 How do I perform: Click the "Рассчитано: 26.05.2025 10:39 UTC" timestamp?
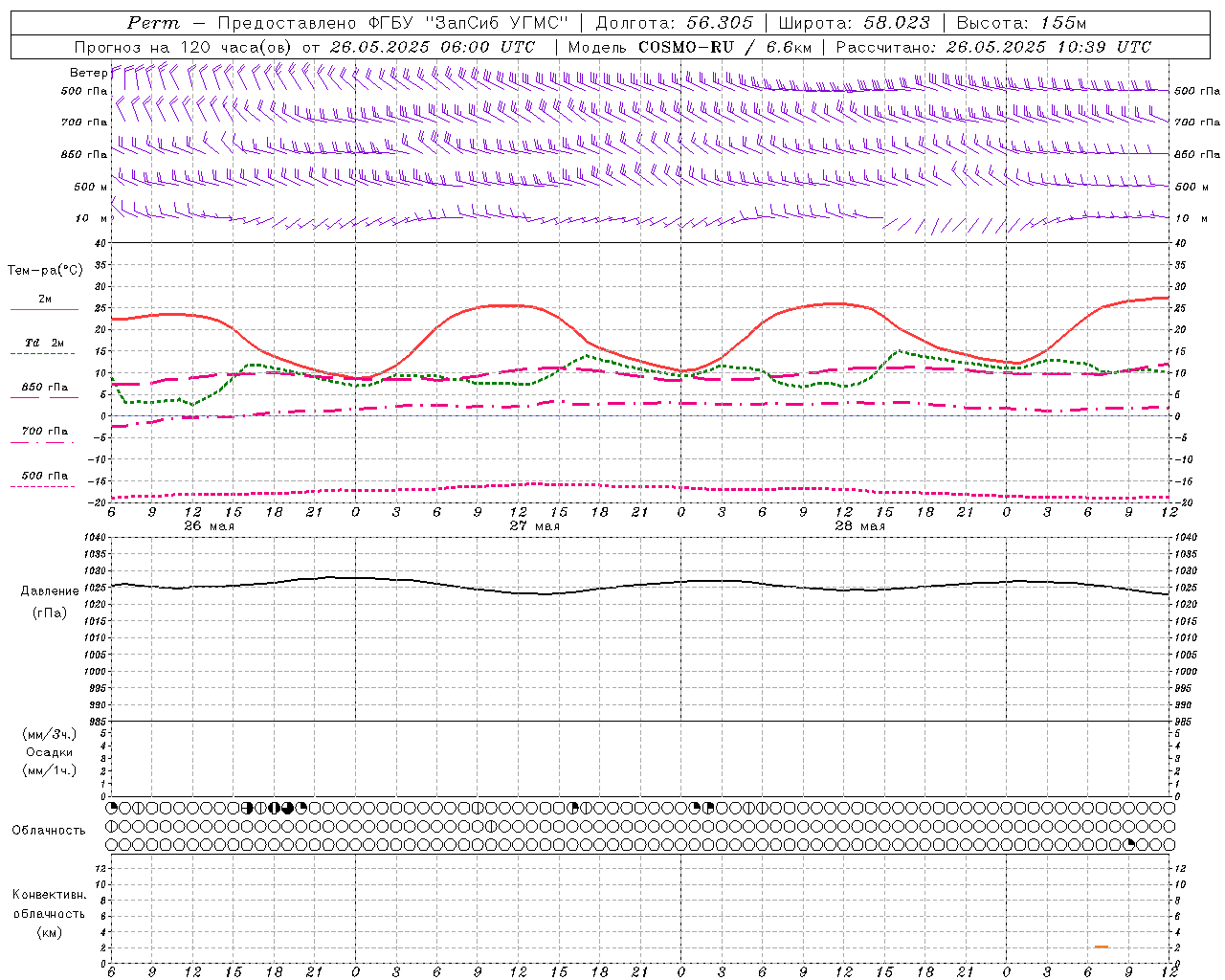click(x=993, y=47)
